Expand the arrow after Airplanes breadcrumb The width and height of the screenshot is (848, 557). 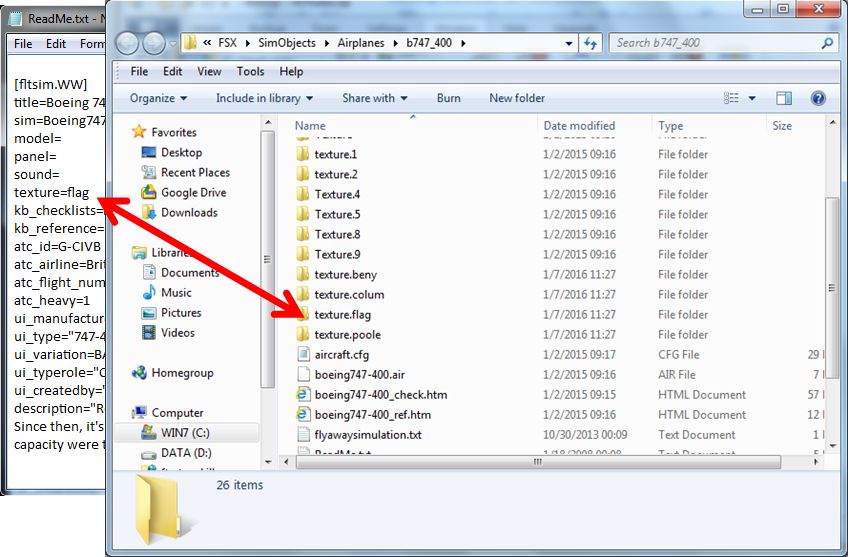395,43
